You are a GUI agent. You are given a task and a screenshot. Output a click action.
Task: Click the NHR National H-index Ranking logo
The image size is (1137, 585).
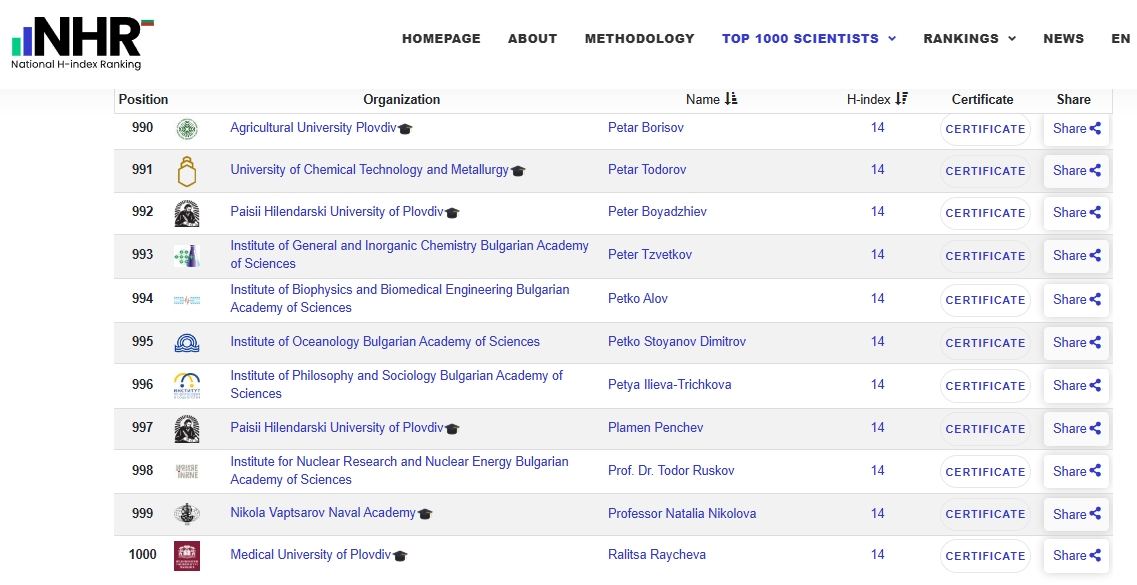[x=83, y=43]
